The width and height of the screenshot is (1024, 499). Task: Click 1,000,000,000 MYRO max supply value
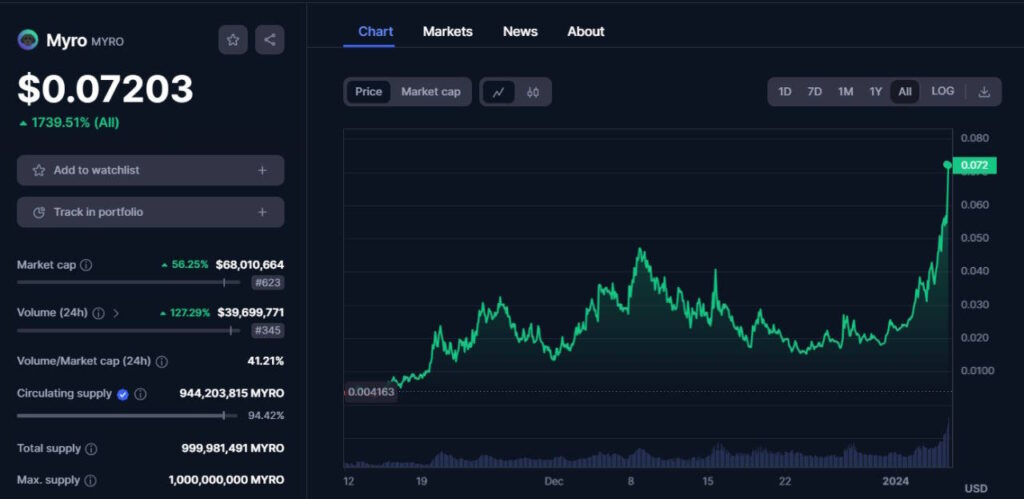point(226,480)
